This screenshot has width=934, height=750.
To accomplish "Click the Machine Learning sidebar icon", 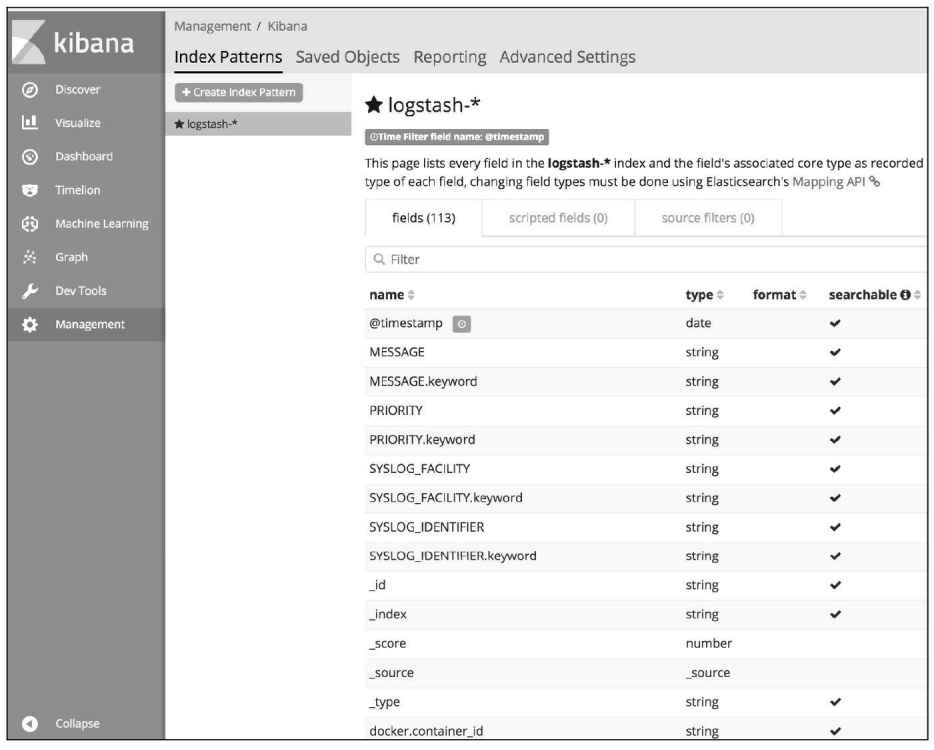I will pos(29,224).
